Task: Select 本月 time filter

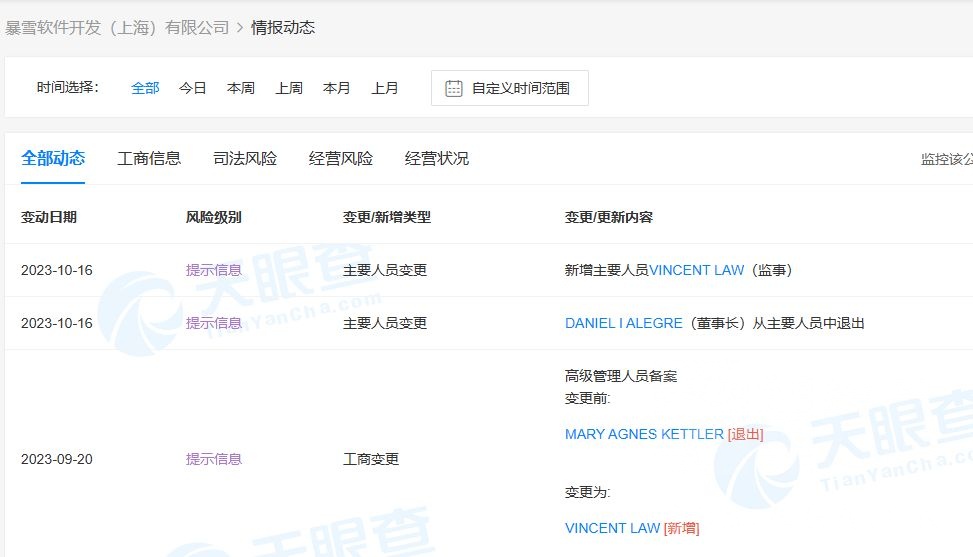Action: [336, 88]
